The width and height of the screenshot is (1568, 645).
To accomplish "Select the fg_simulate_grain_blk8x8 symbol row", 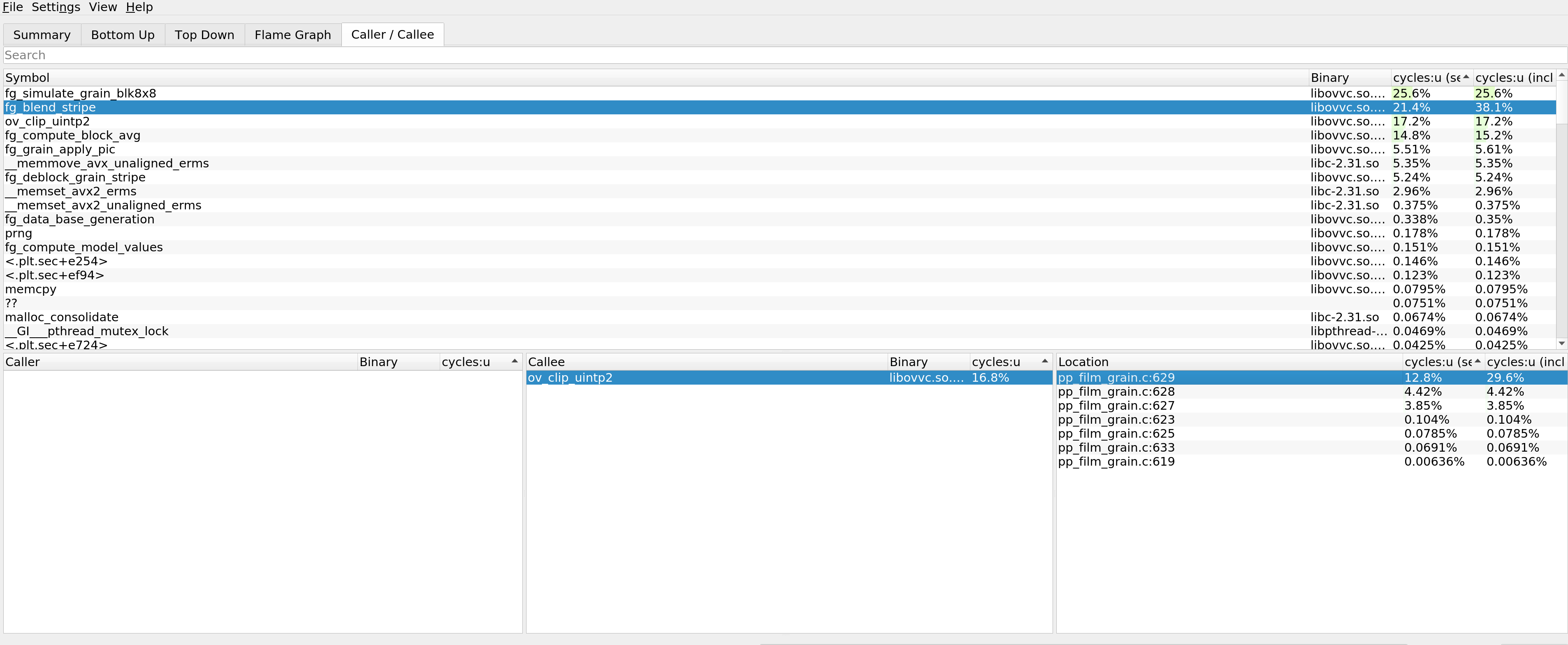I will 80,94.
